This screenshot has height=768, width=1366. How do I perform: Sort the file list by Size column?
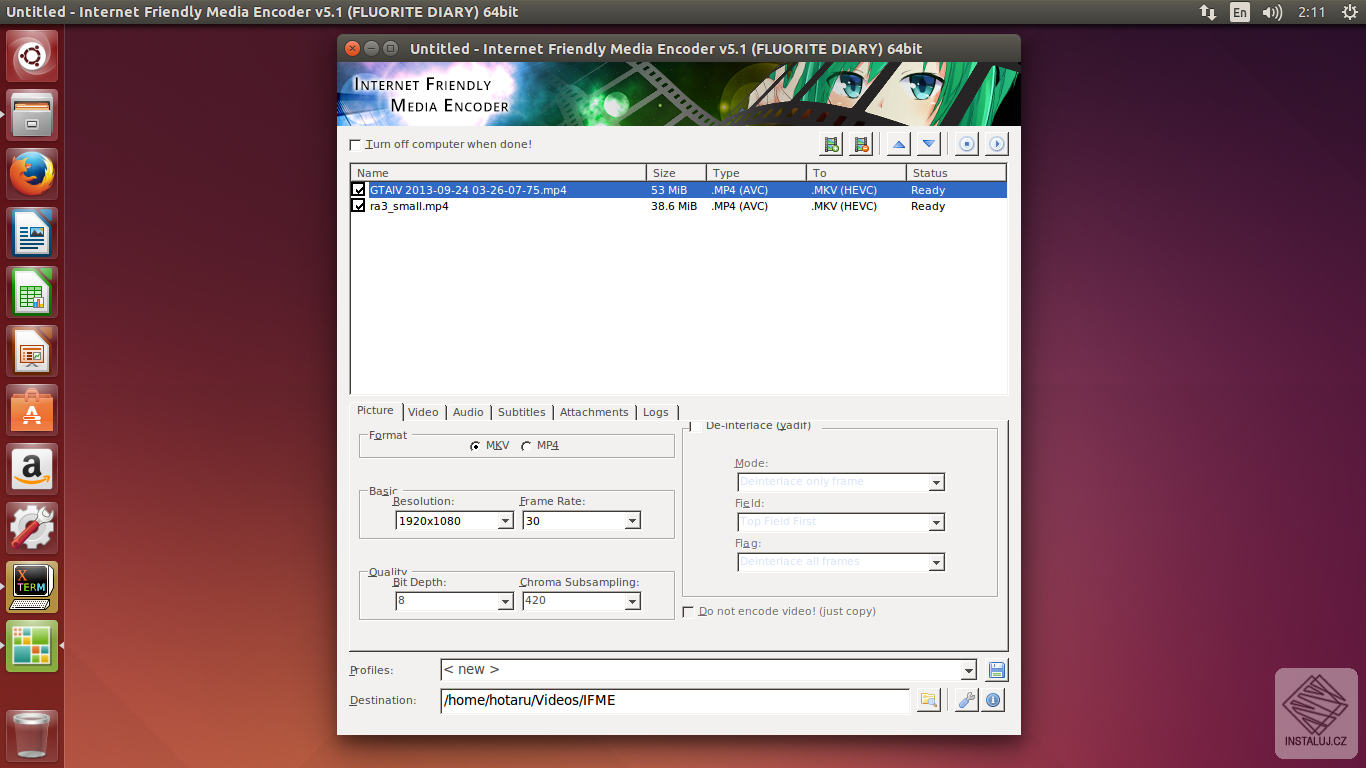(x=676, y=173)
